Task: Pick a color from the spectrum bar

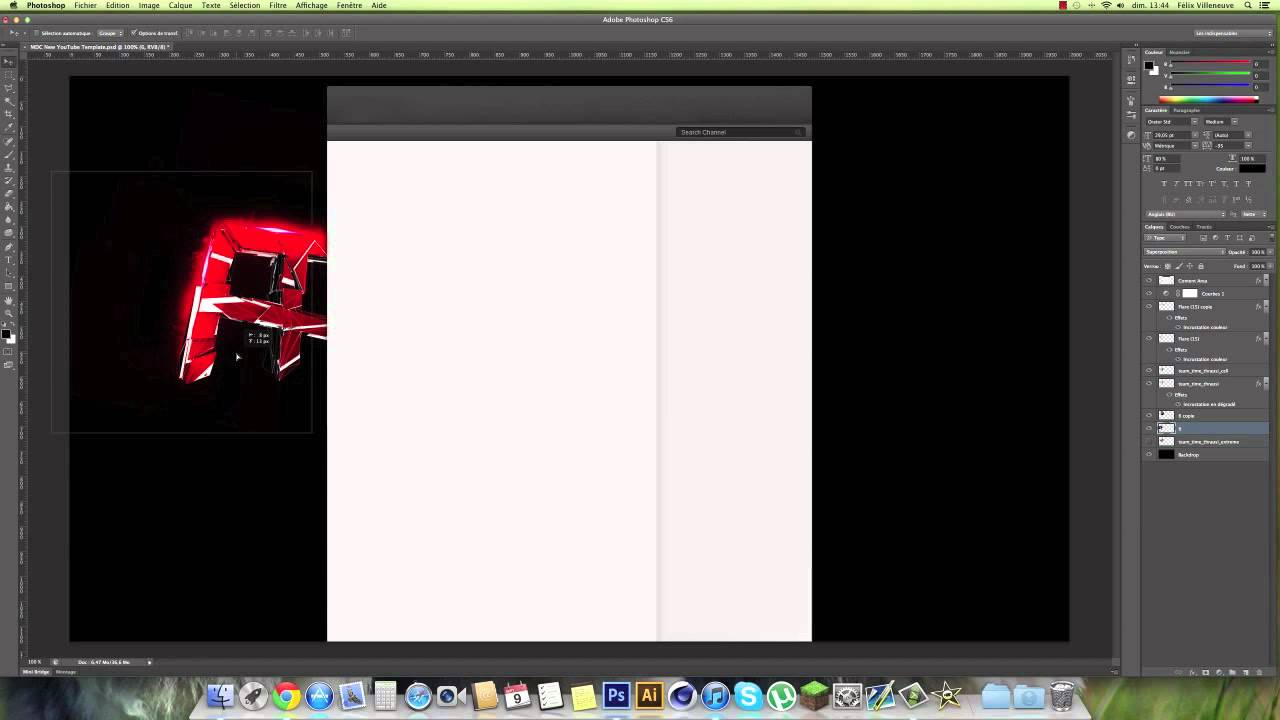Action: (x=1208, y=99)
